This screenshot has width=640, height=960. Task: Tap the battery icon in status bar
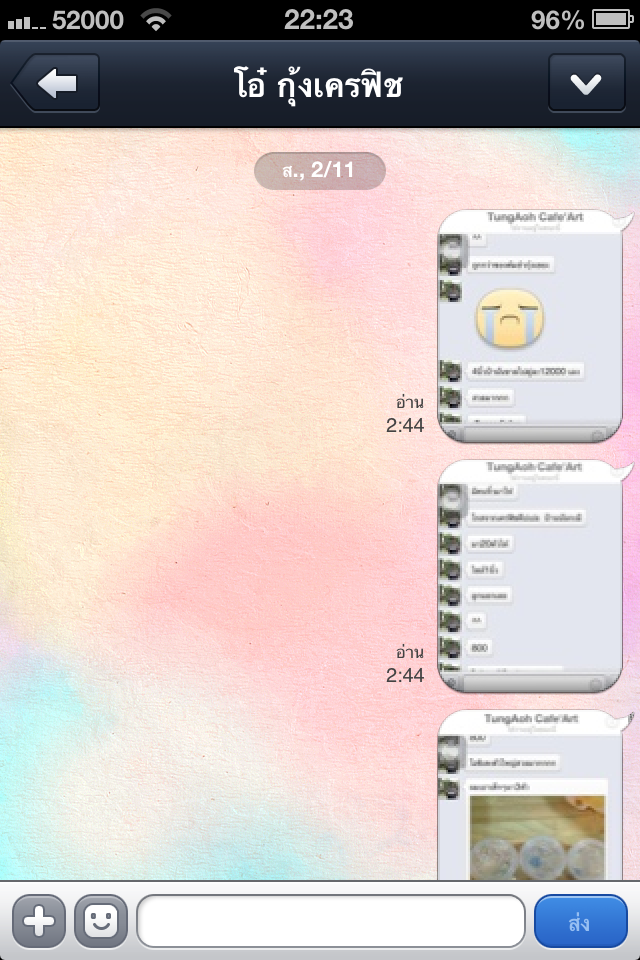coord(612,20)
